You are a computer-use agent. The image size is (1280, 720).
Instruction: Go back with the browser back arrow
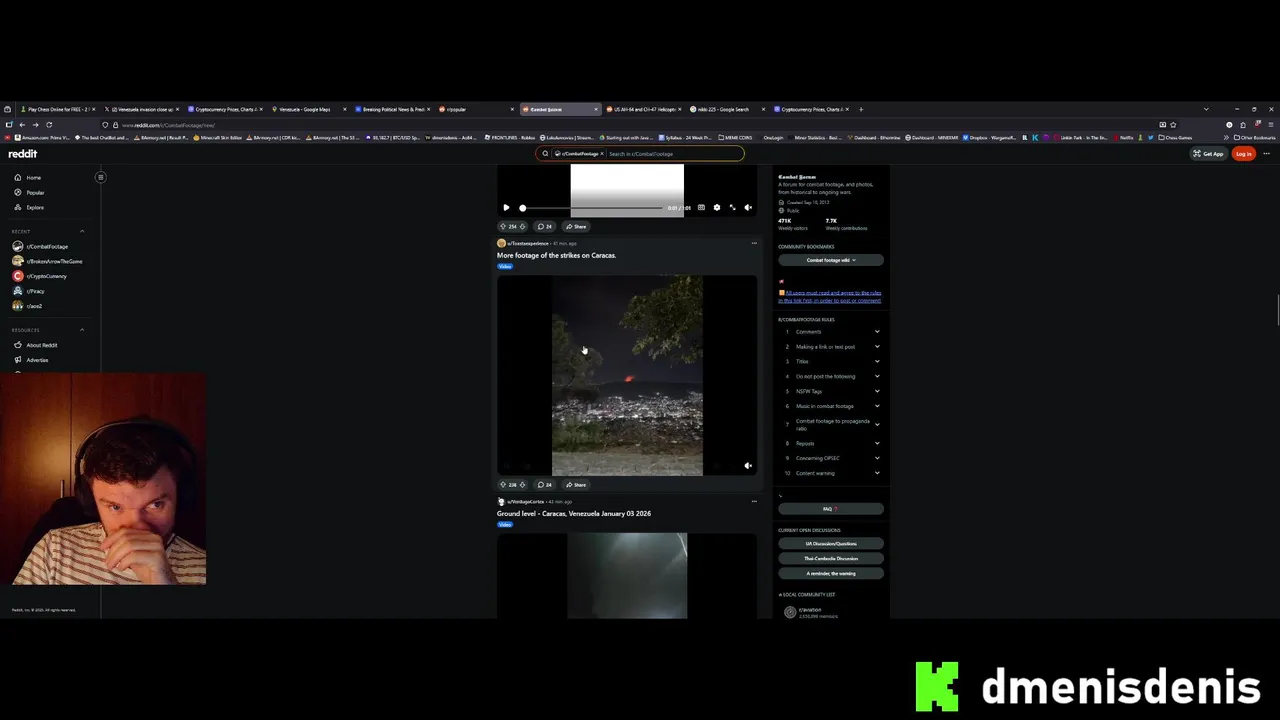(x=22, y=125)
